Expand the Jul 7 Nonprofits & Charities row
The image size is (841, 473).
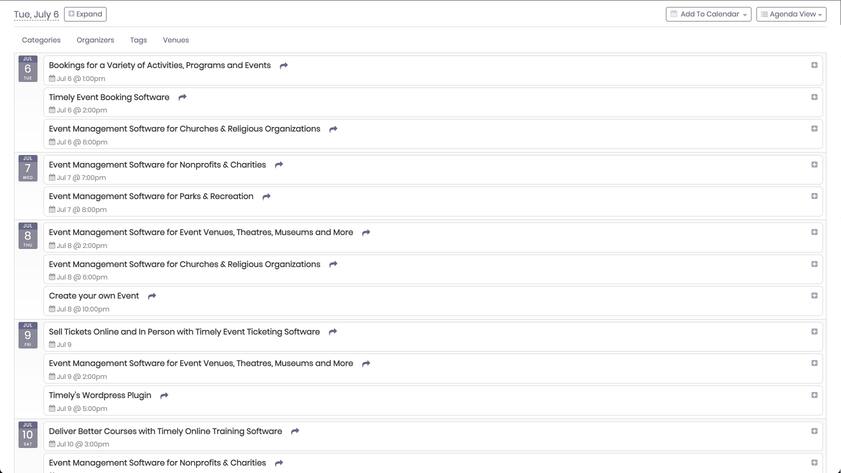pyautogui.click(x=814, y=165)
